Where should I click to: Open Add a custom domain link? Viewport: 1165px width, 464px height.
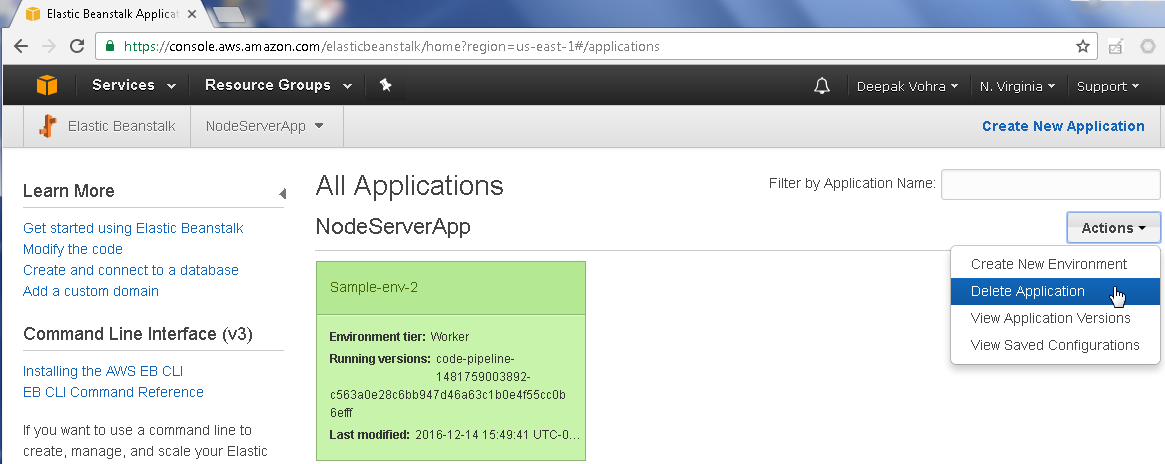[91, 291]
